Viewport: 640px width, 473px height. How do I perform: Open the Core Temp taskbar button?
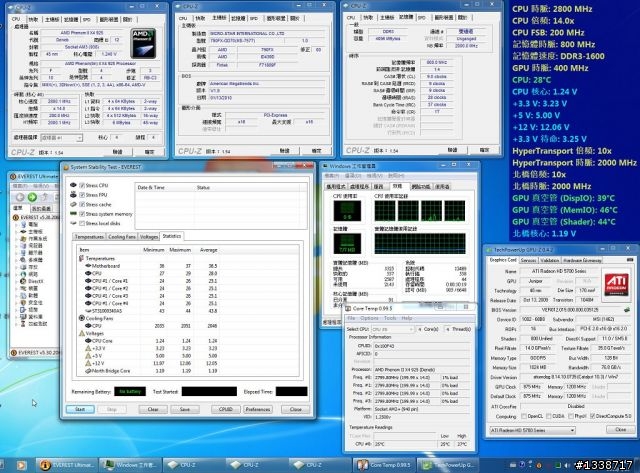[x=384, y=465]
